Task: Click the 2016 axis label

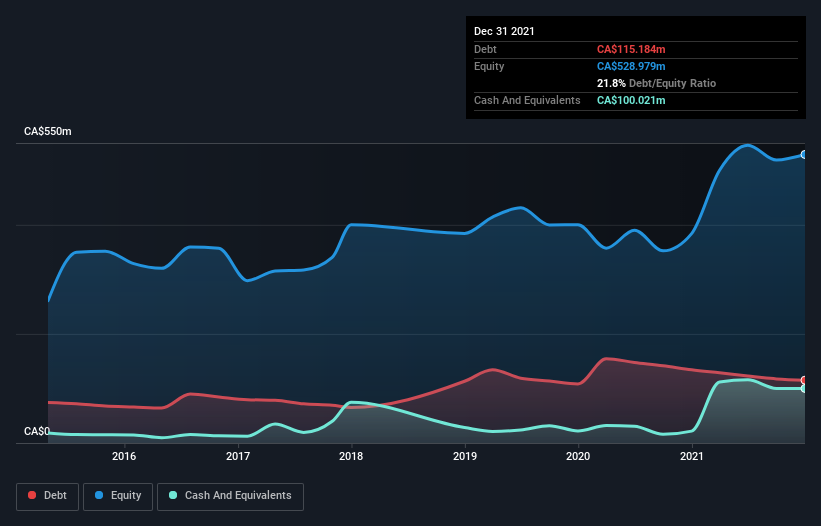Action: point(124,456)
